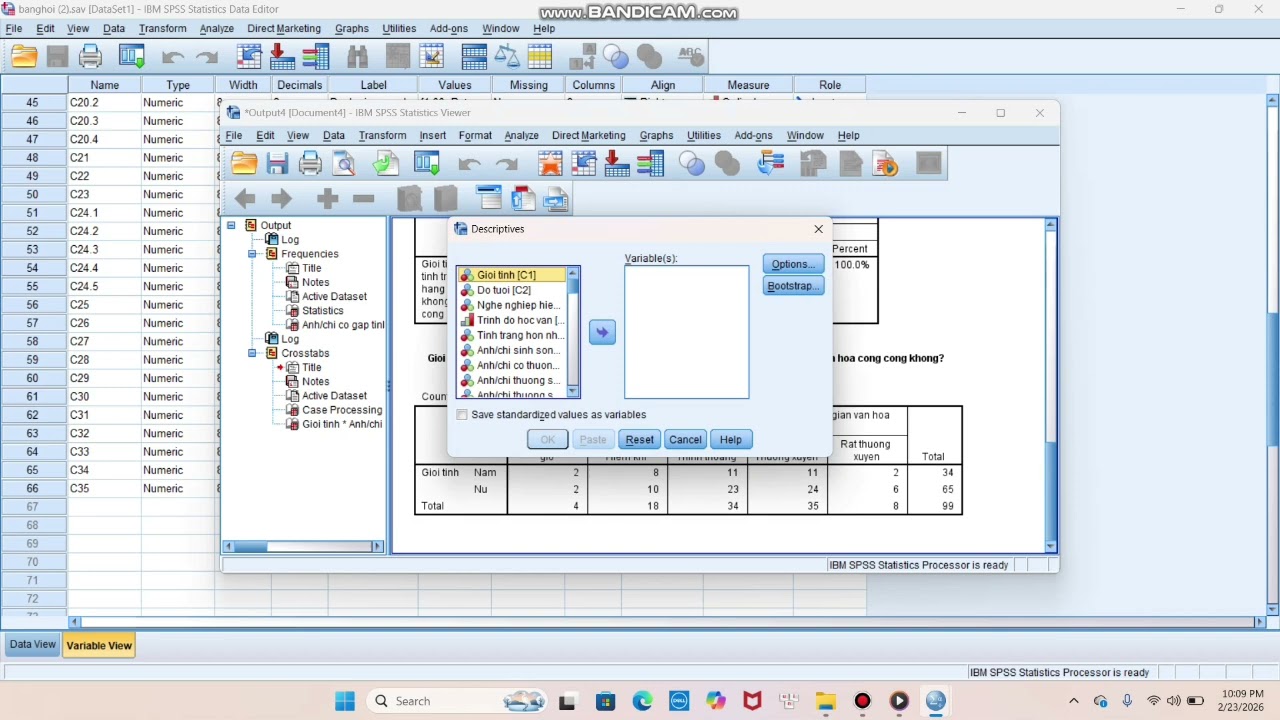Viewport: 1280px width, 720px height.
Task: Select variable Trinh do hoc van
Action: pos(513,320)
